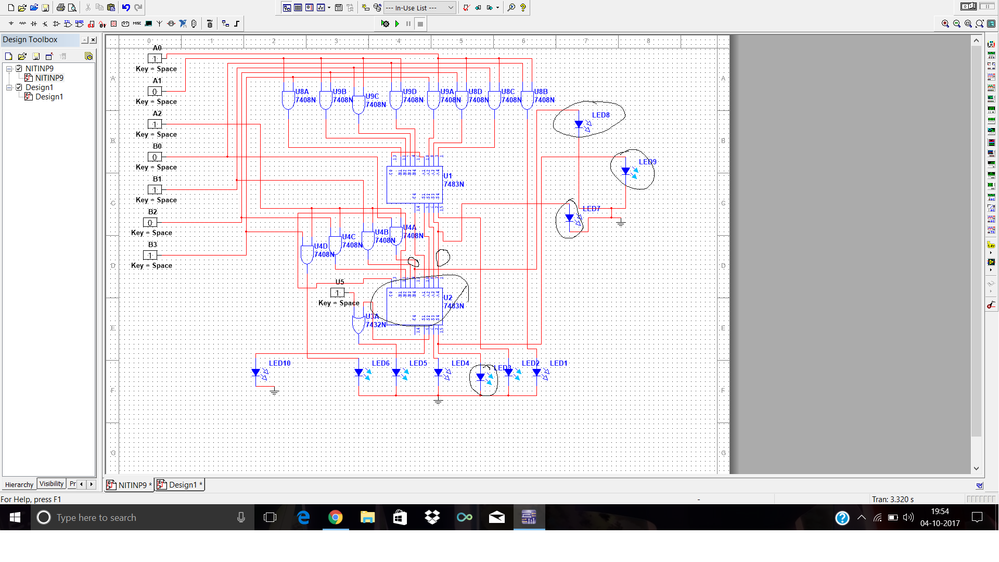999x562 pixels.
Task: Click the vertical scrollbar down arrow
Action: (x=976, y=468)
